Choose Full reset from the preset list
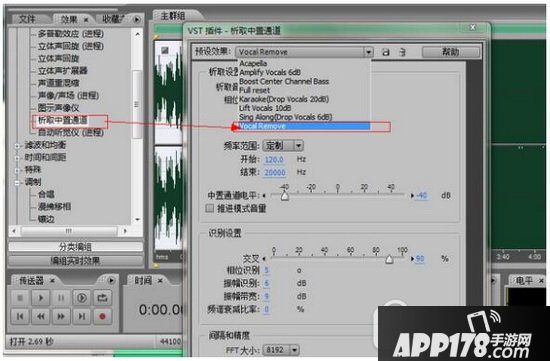 pos(254,90)
